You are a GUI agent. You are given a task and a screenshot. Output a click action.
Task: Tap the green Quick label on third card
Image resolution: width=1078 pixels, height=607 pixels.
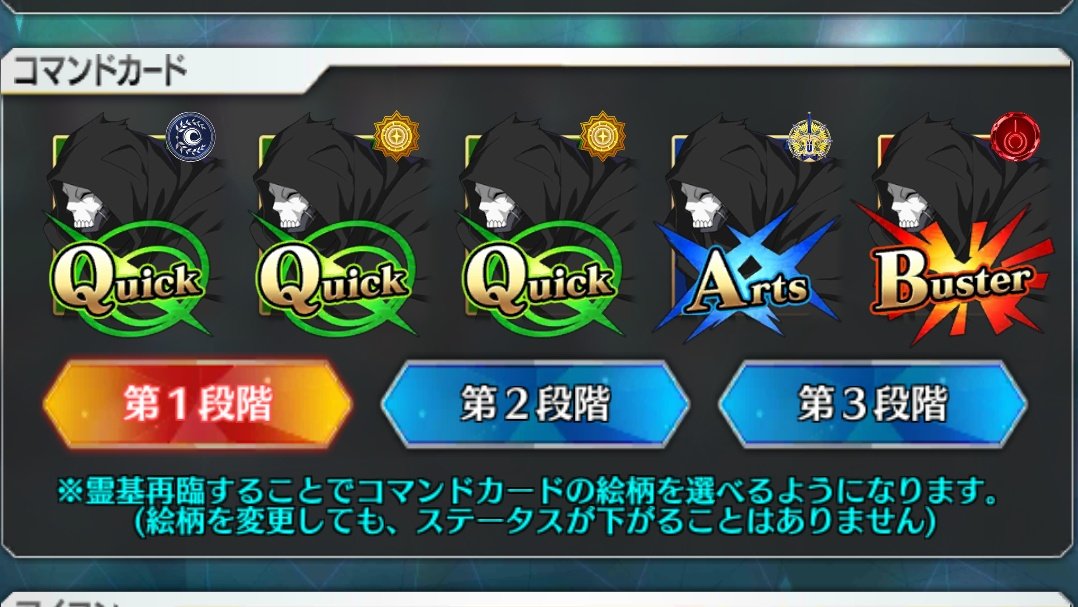click(539, 282)
